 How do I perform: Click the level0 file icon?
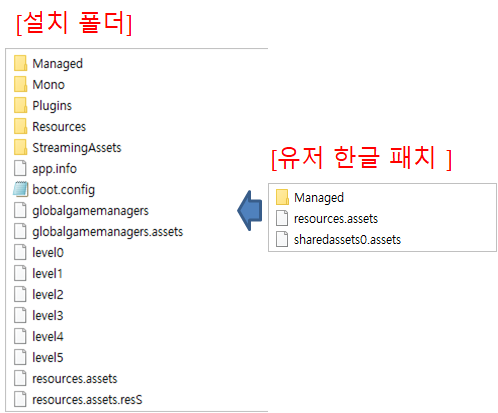pos(20,252)
